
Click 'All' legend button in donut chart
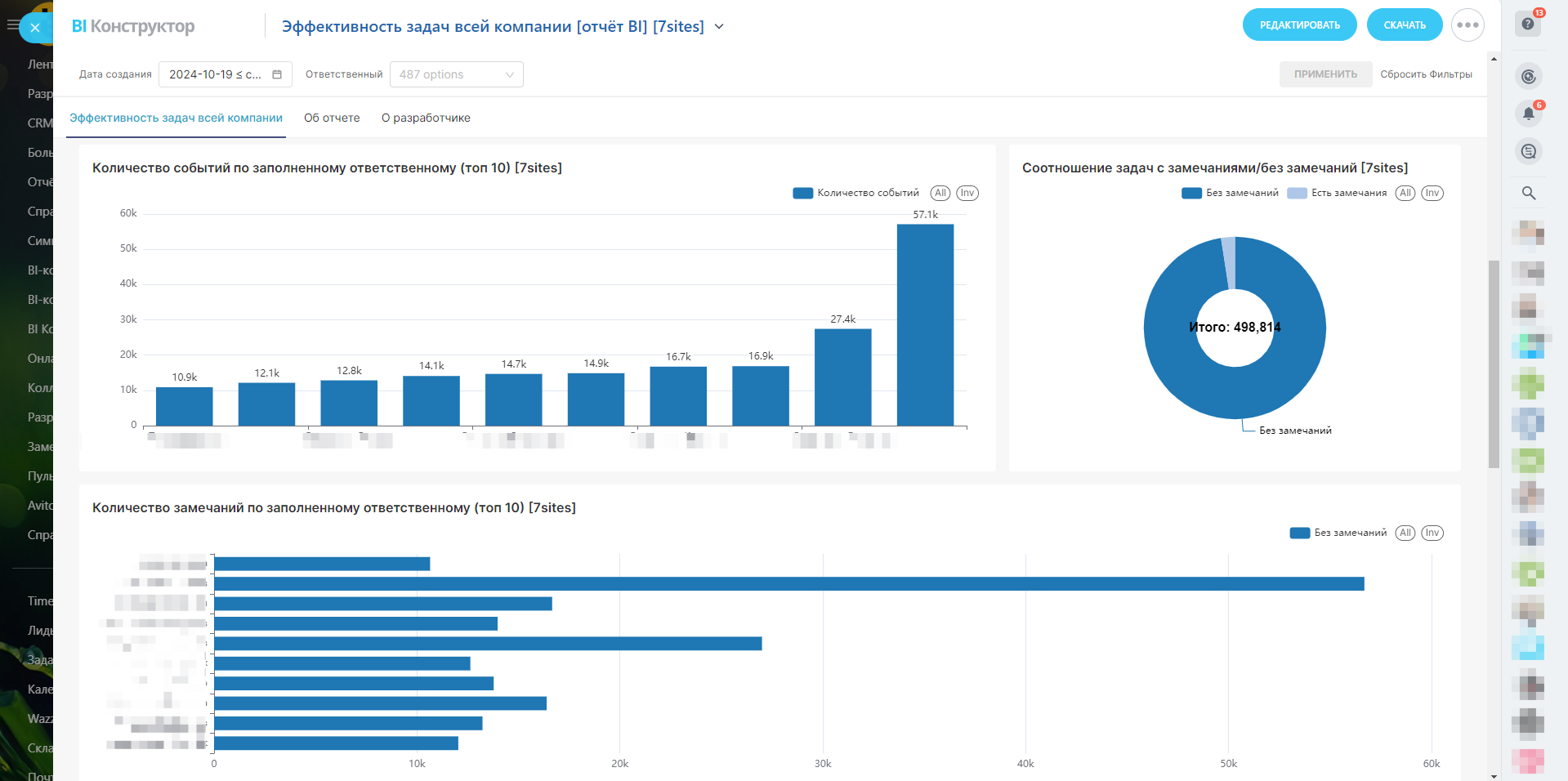(x=1405, y=193)
